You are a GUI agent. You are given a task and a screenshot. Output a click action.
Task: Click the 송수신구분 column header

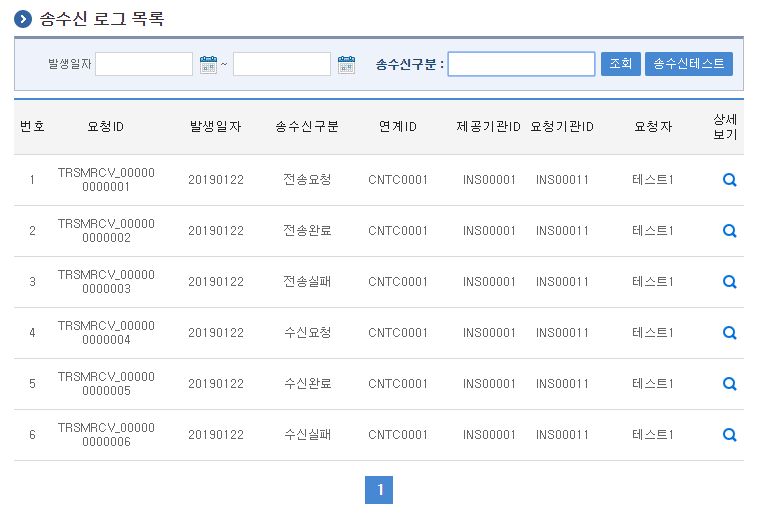pyautogui.click(x=307, y=127)
